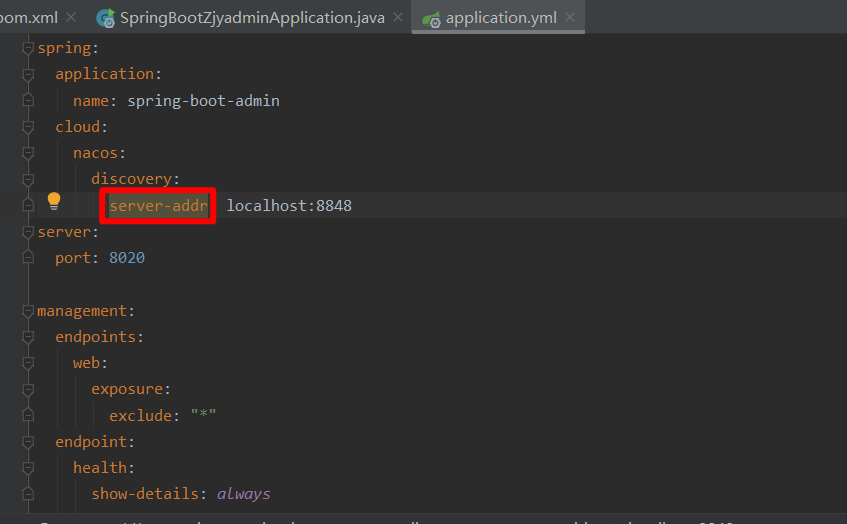
Task: Click the 'exposure' key
Action: [x=127, y=389]
